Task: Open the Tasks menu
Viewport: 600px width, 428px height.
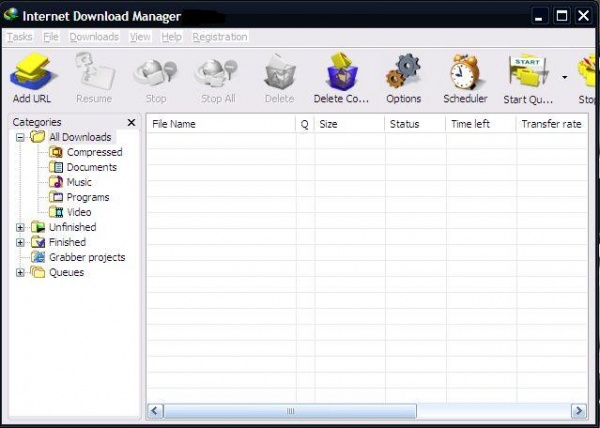Action: (20, 37)
